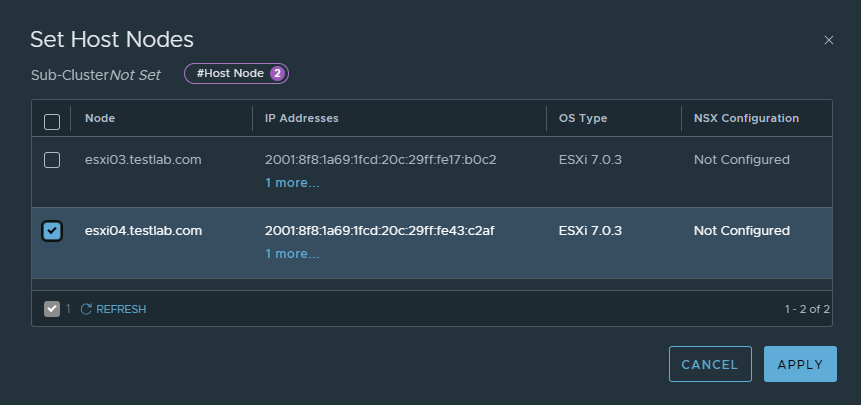Viewport: 861px width, 405px height.
Task: Sort by the IP Addresses column header
Action: pyautogui.click(x=301, y=118)
